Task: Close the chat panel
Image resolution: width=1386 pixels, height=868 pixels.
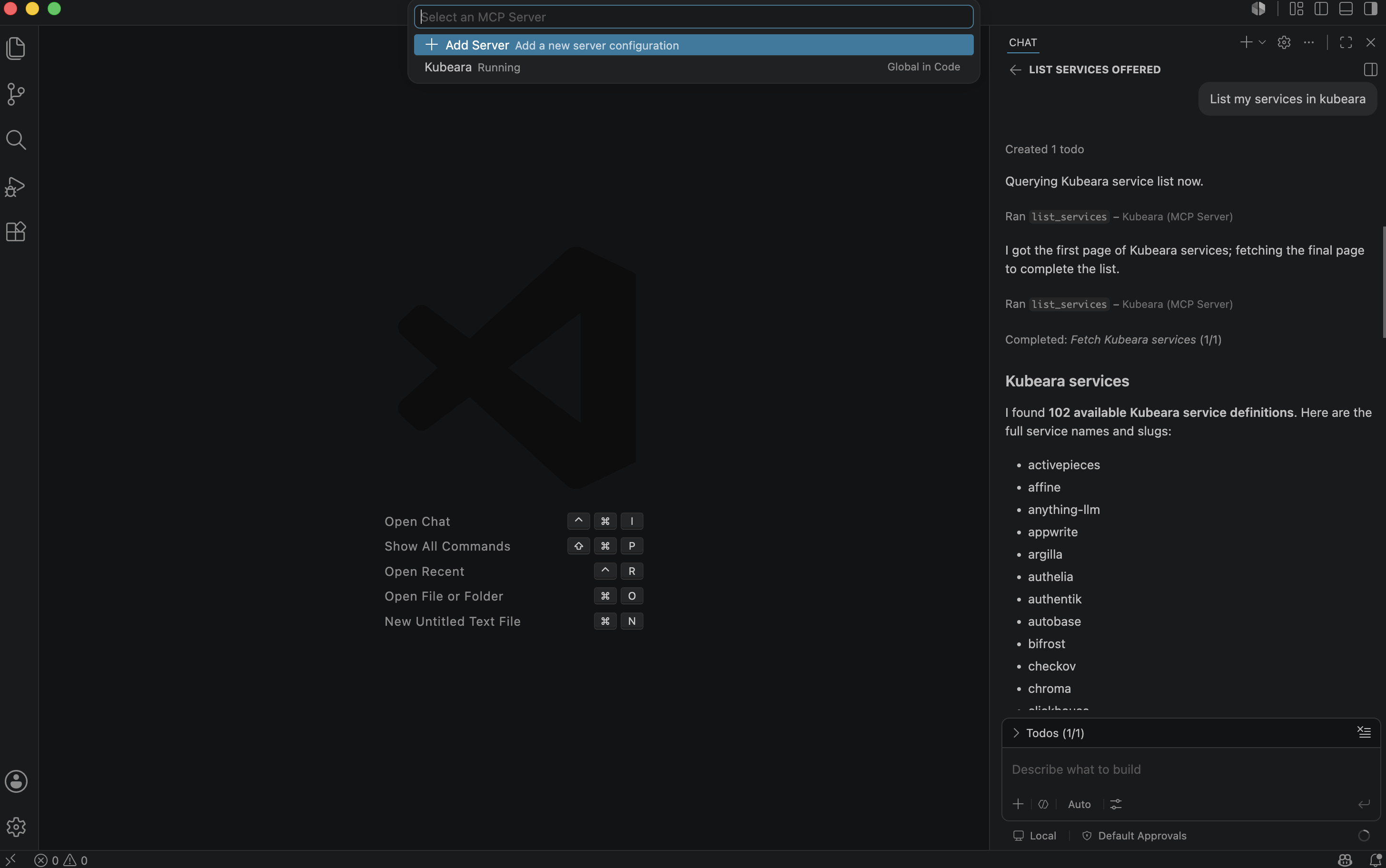Action: (1370, 42)
